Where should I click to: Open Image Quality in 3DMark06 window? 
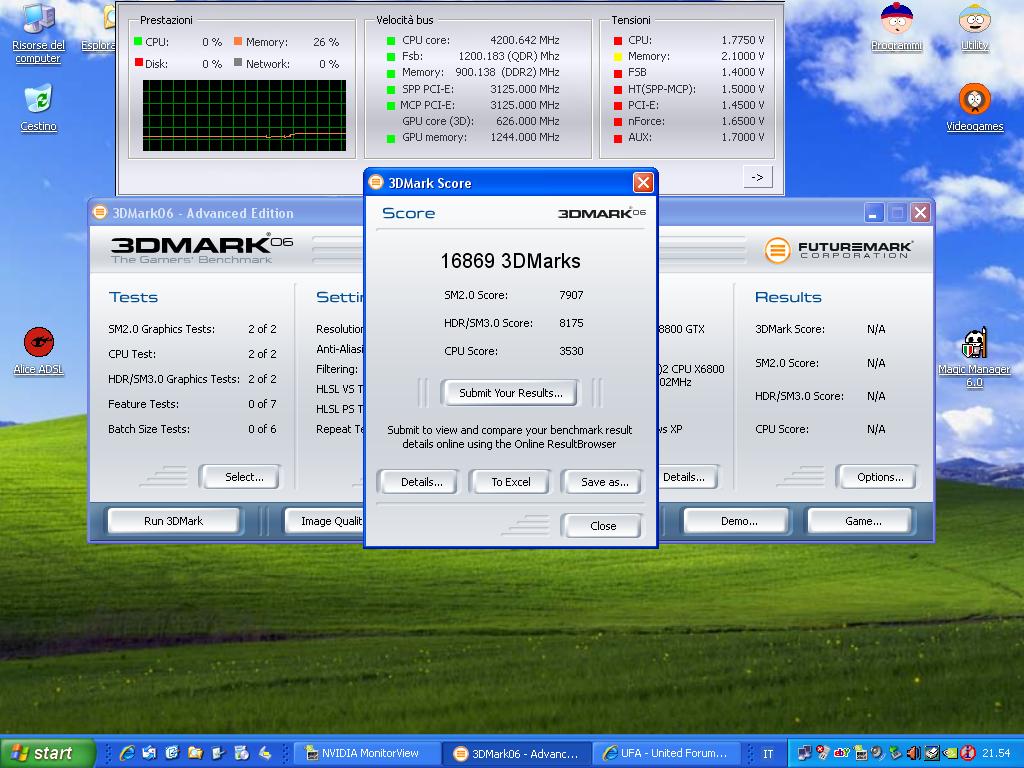point(325,521)
